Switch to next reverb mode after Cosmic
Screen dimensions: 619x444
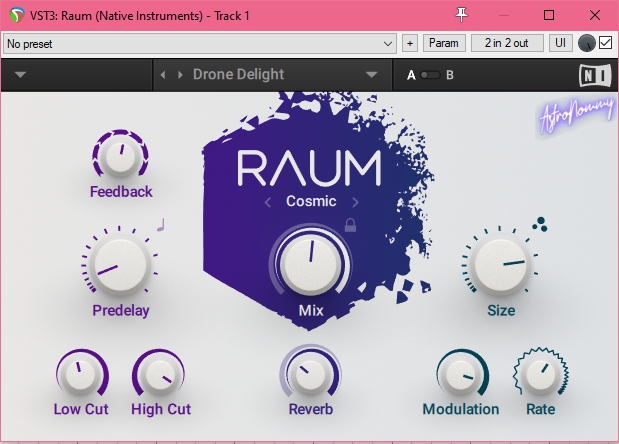pos(355,201)
